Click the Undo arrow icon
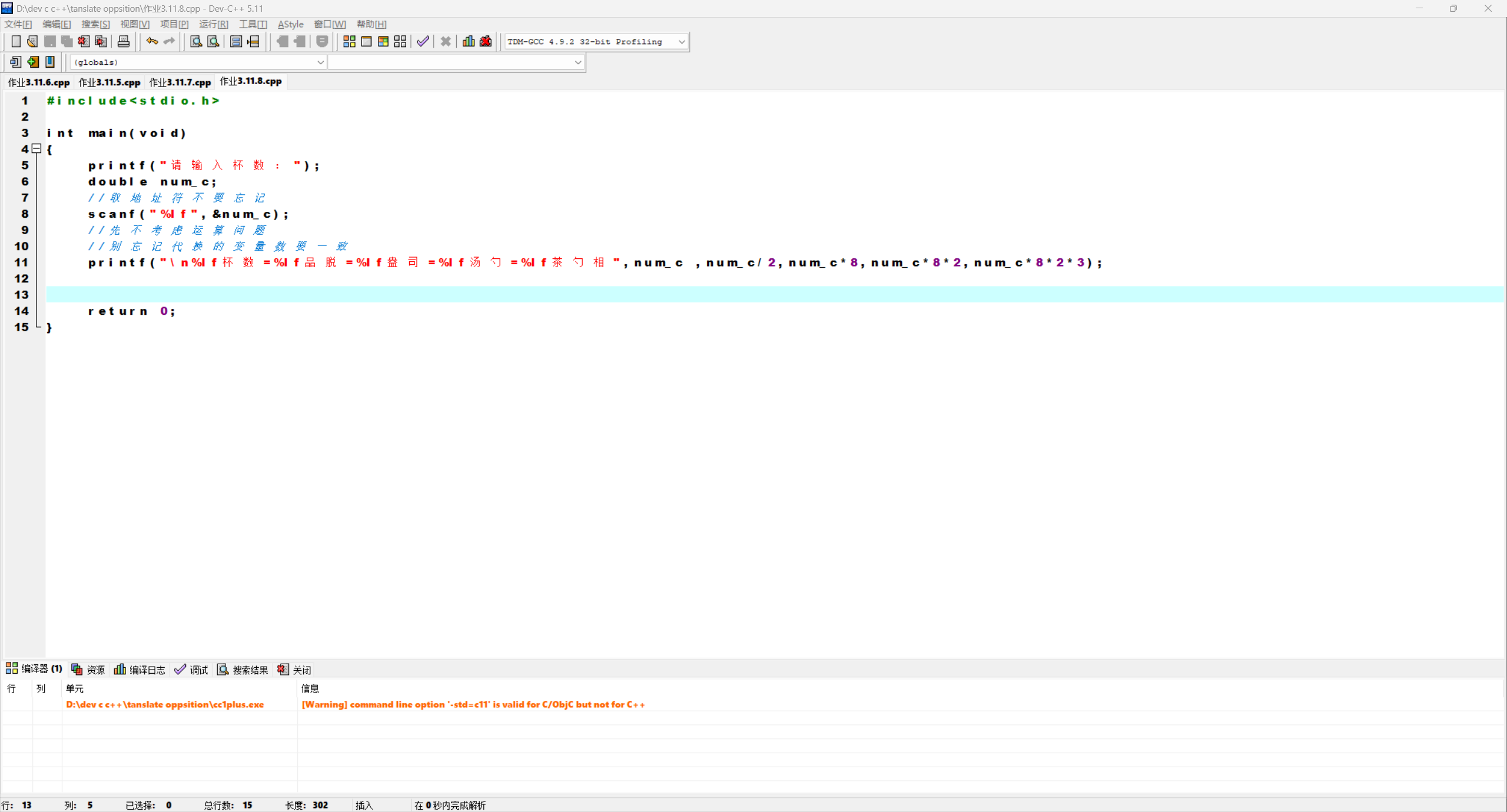The width and height of the screenshot is (1507, 812). (x=152, y=41)
